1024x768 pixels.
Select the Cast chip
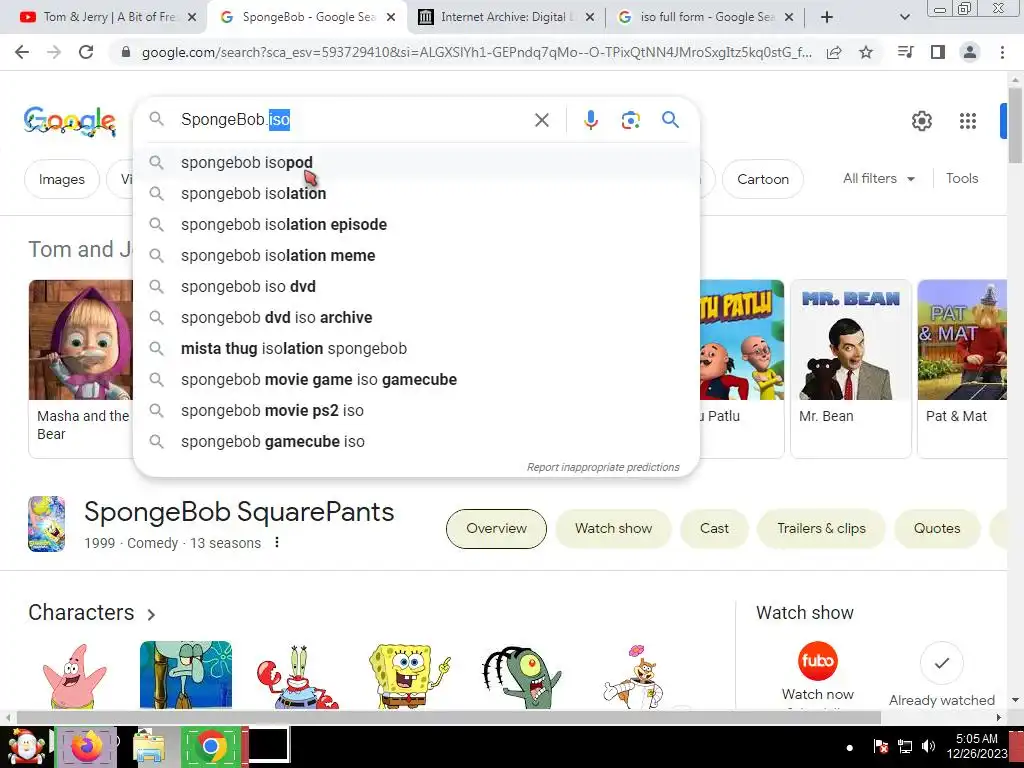coord(714,528)
